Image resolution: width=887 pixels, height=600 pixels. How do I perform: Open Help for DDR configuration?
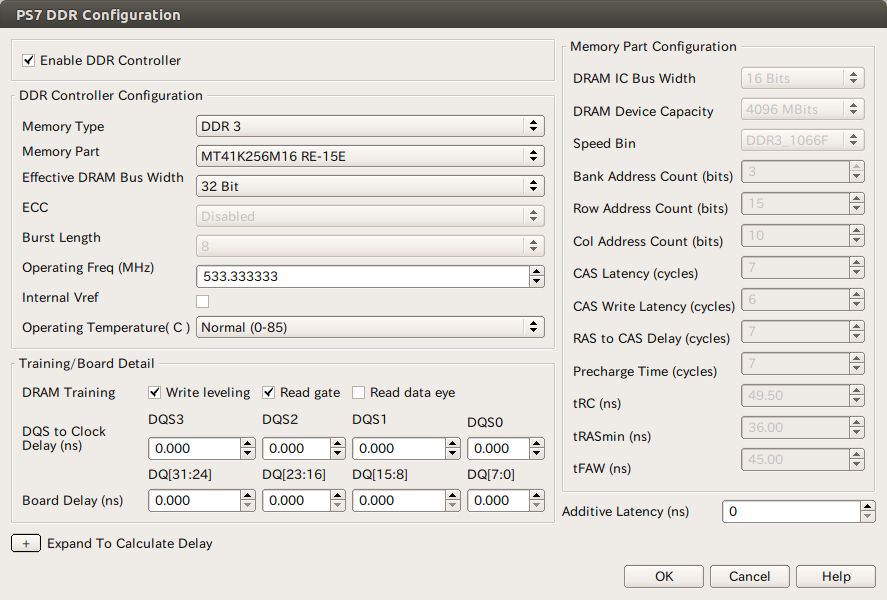[836, 576]
